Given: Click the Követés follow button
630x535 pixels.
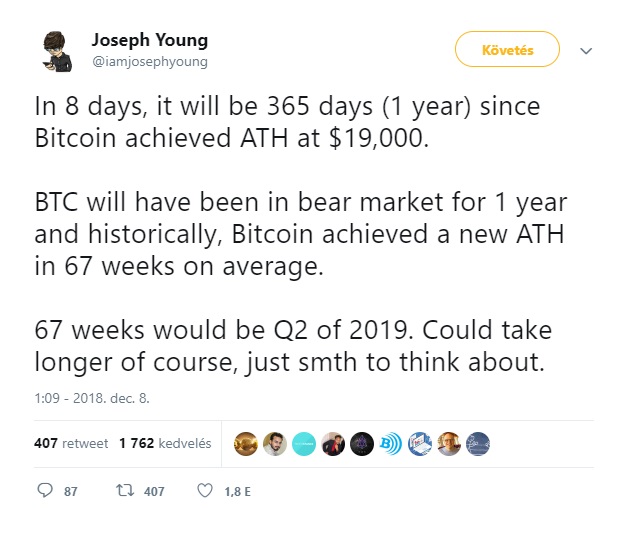Looking at the screenshot, I should click(x=507, y=49).
